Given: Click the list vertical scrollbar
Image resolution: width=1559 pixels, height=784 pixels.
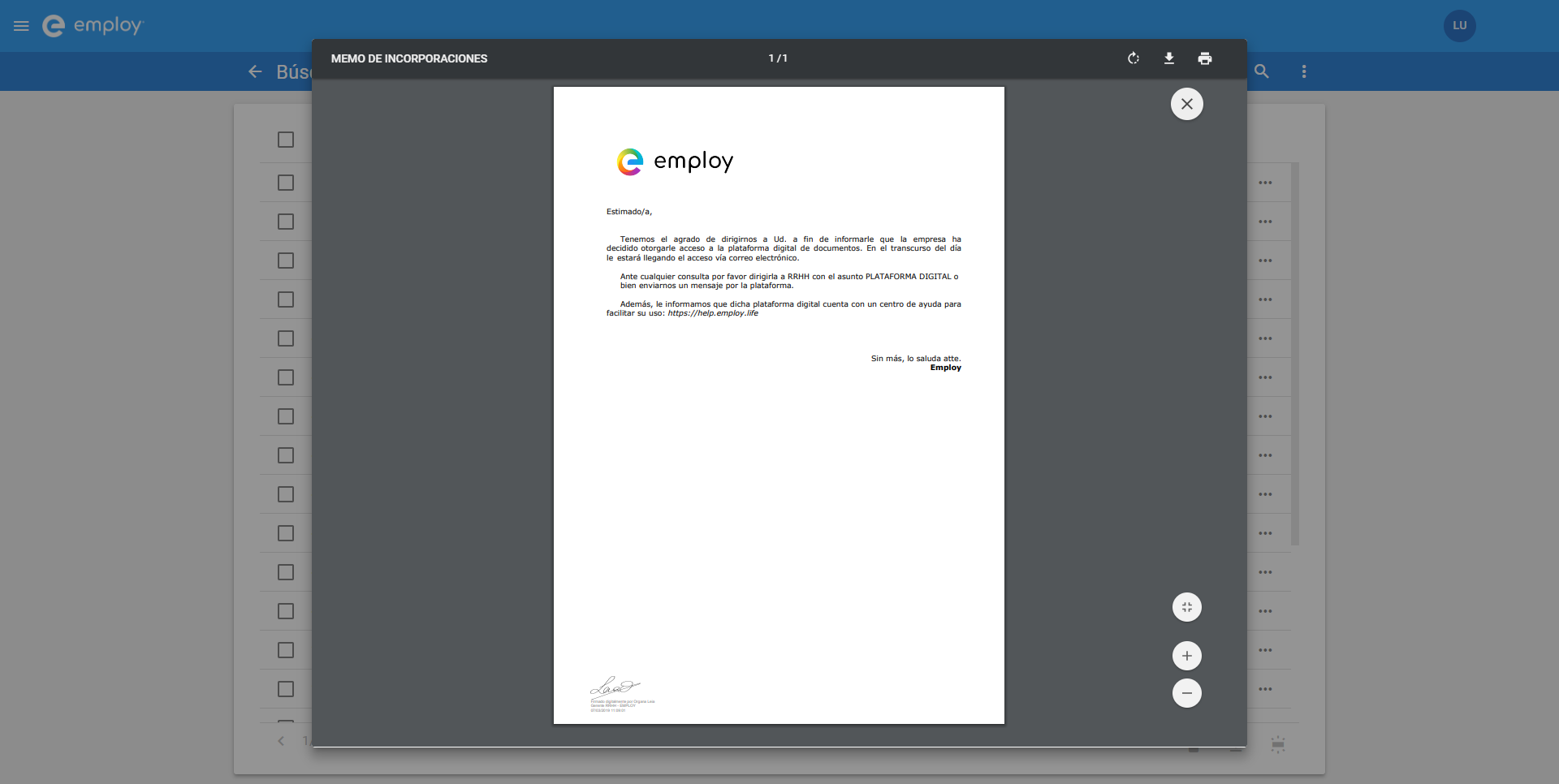Looking at the screenshot, I should pos(1295,354).
